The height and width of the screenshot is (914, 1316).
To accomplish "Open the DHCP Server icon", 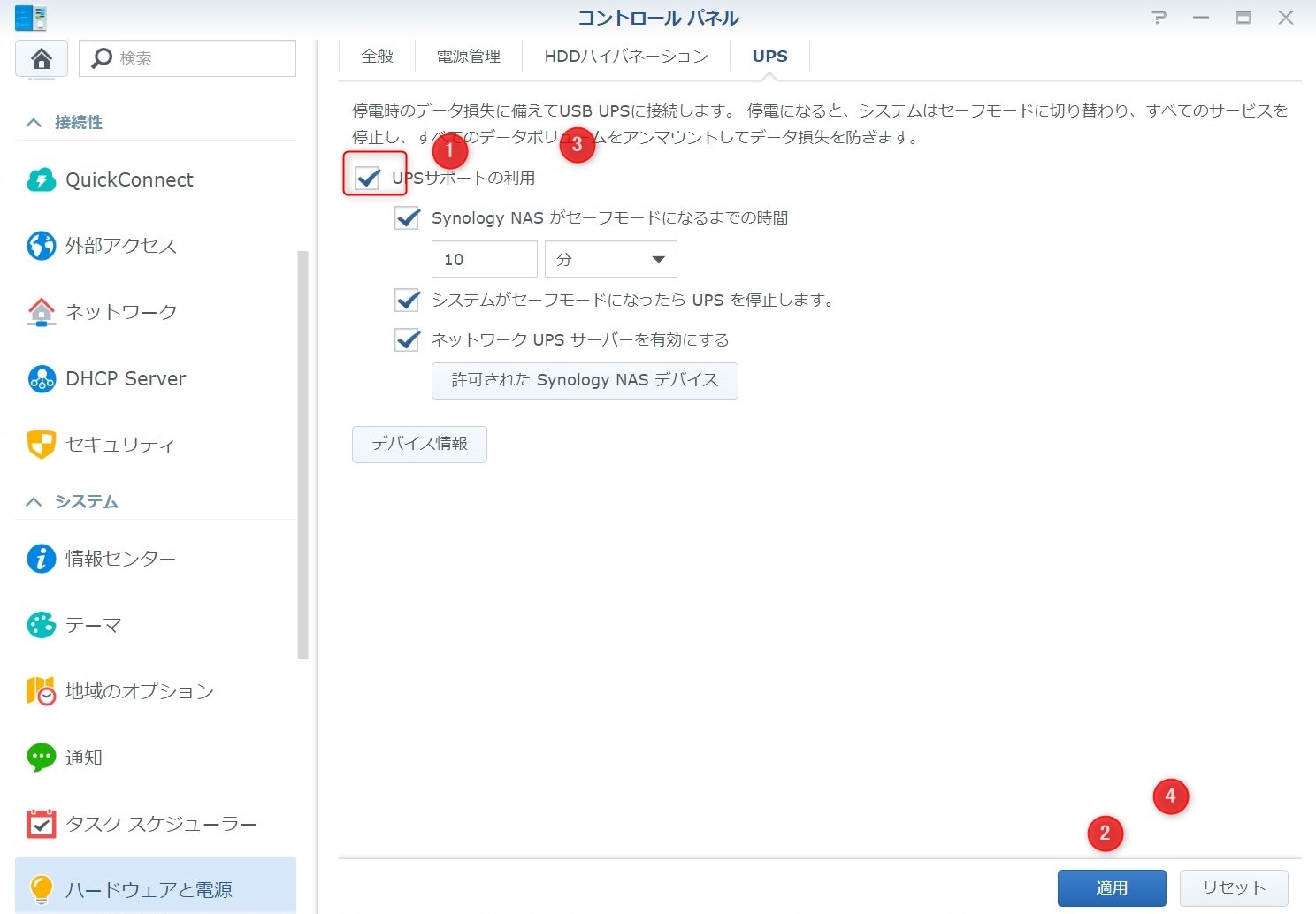I will point(41,378).
